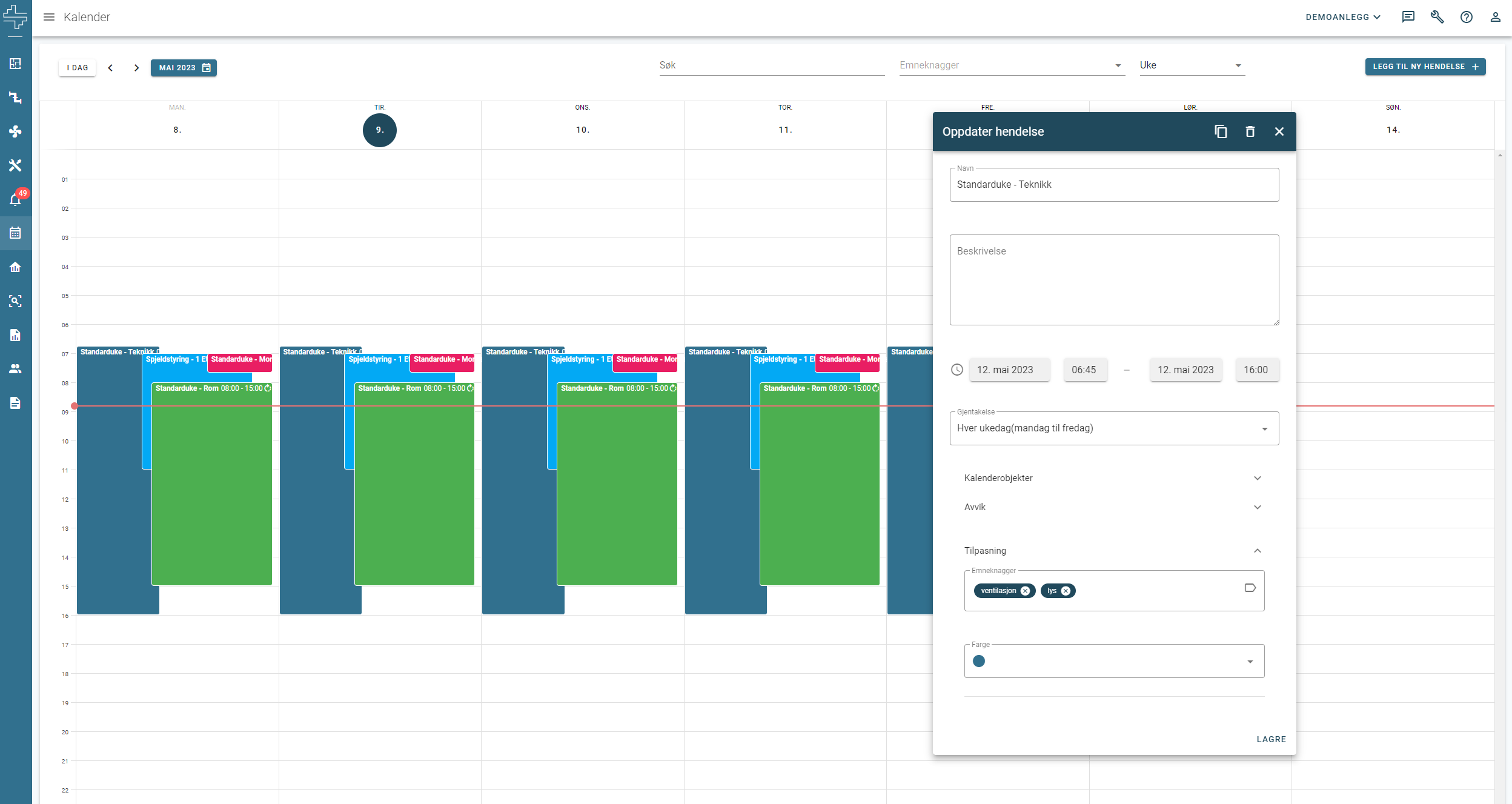Toggle the hamburger navigation menu
The width and height of the screenshot is (1512, 804).
(x=49, y=17)
